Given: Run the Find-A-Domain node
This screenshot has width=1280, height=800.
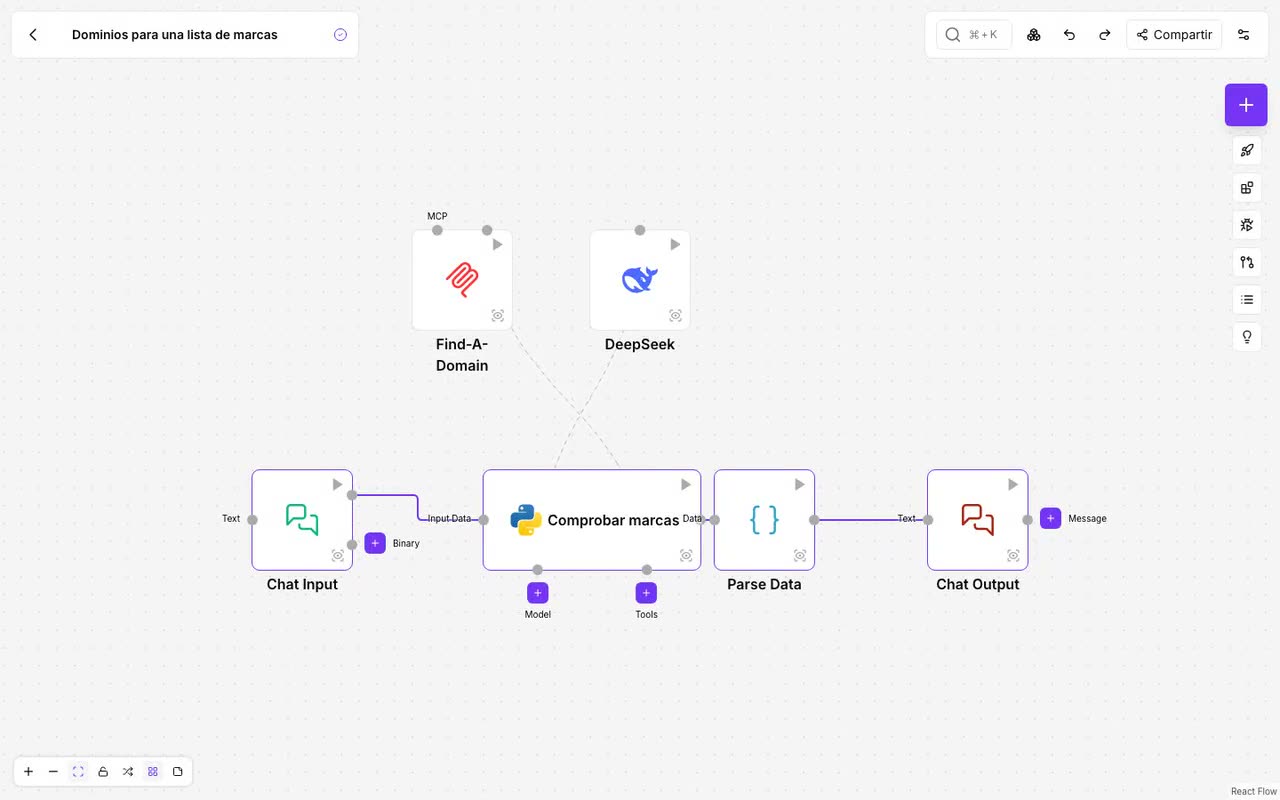Looking at the screenshot, I should (x=497, y=245).
